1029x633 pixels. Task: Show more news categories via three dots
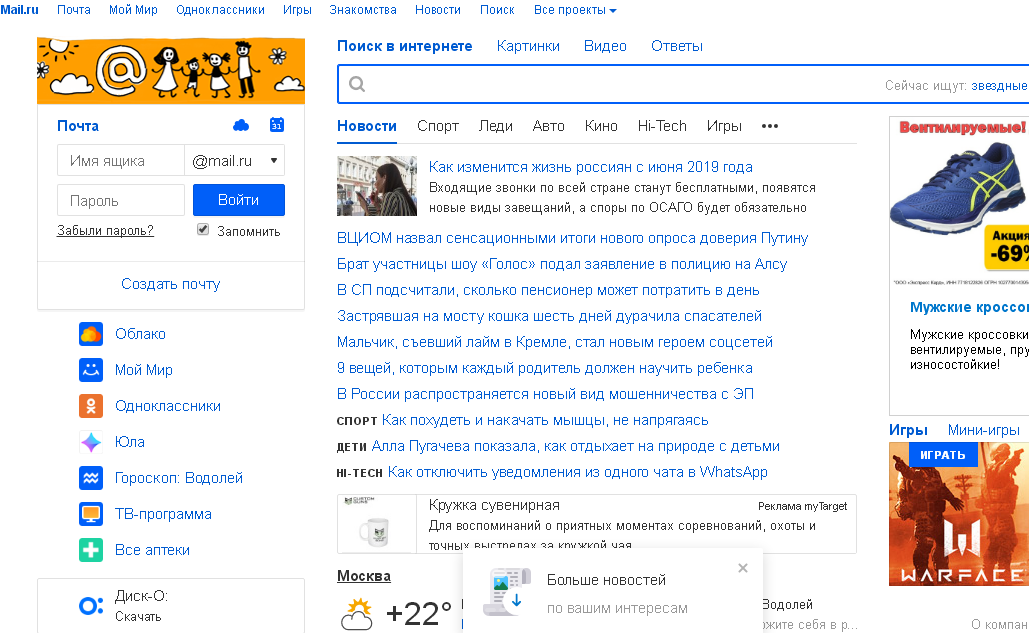coord(769,126)
